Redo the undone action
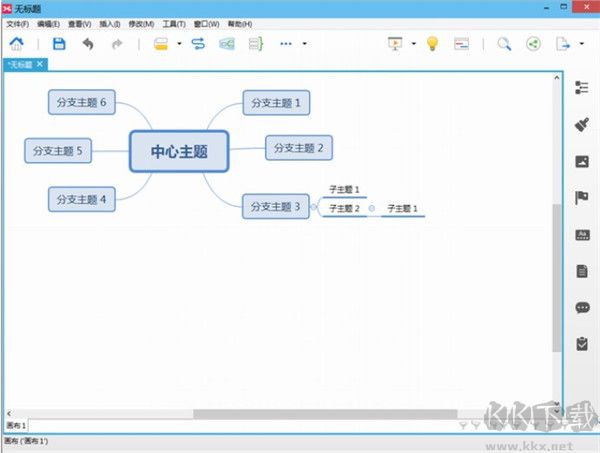Image resolution: width=600 pixels, height=453 pixels. [117, 44]
